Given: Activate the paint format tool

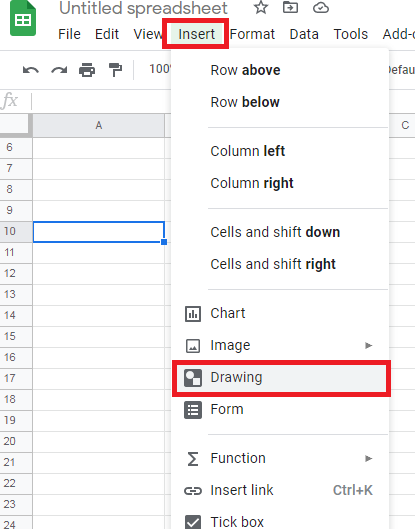Looking at the screenshot, I should [x=115, y=70].
